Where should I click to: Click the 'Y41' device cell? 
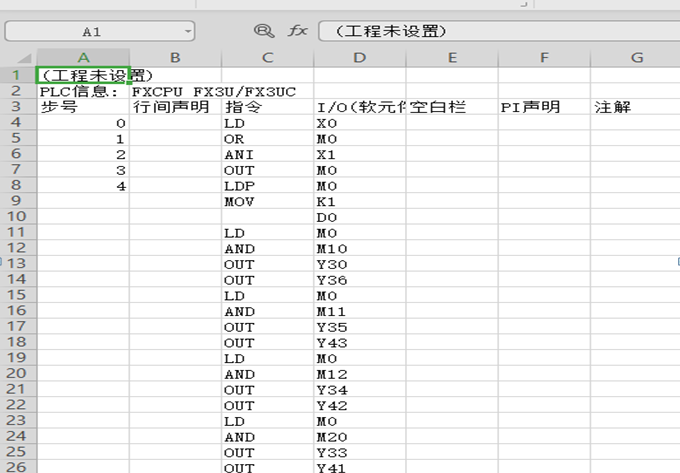point(360,467)
